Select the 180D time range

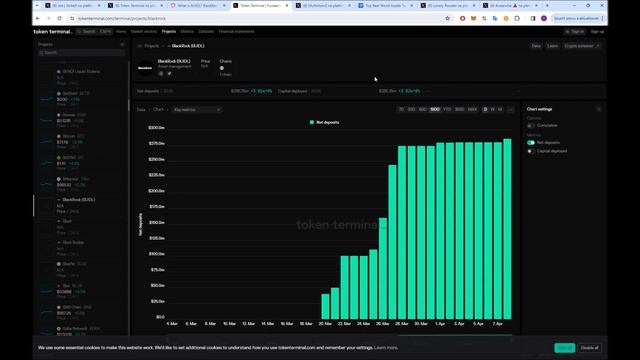[x=435, y=109]
